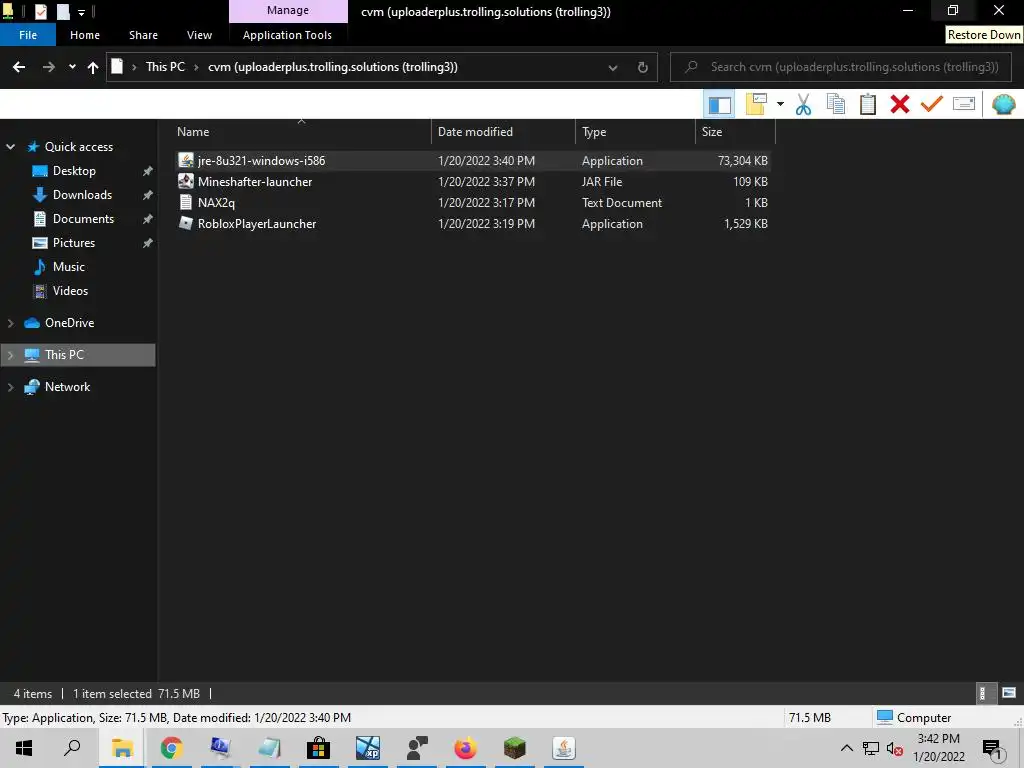
Task: Go up one level with Up arrow
Action: pyautogui.click(x=93, y=67)
